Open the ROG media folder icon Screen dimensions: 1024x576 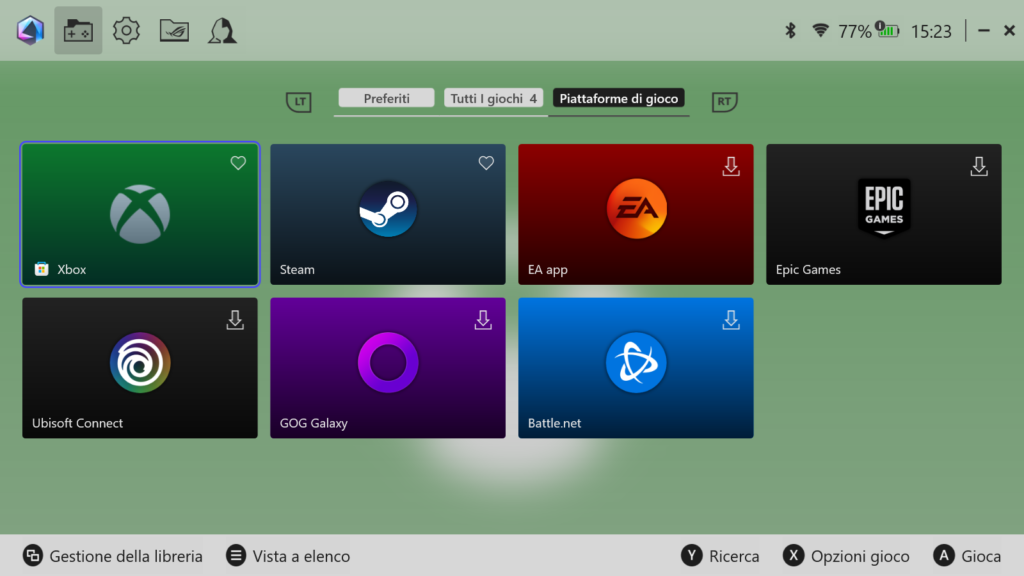[x=174, y=31]
